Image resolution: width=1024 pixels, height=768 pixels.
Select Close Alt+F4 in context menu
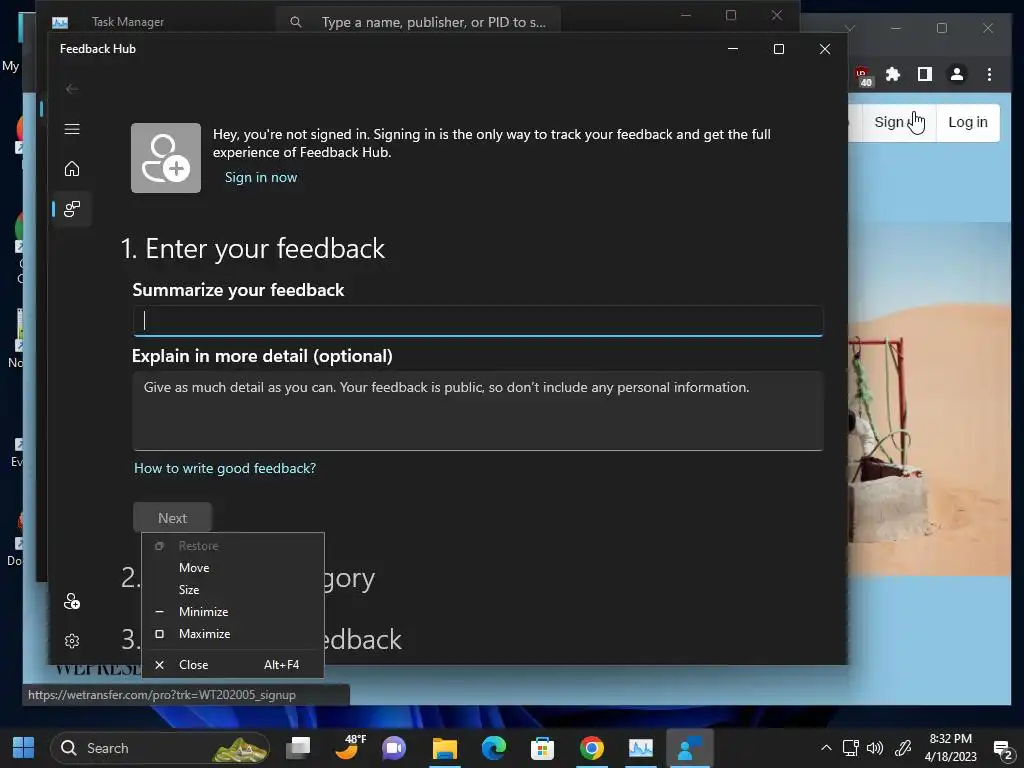pyautogui.click(x=233, y=665)
